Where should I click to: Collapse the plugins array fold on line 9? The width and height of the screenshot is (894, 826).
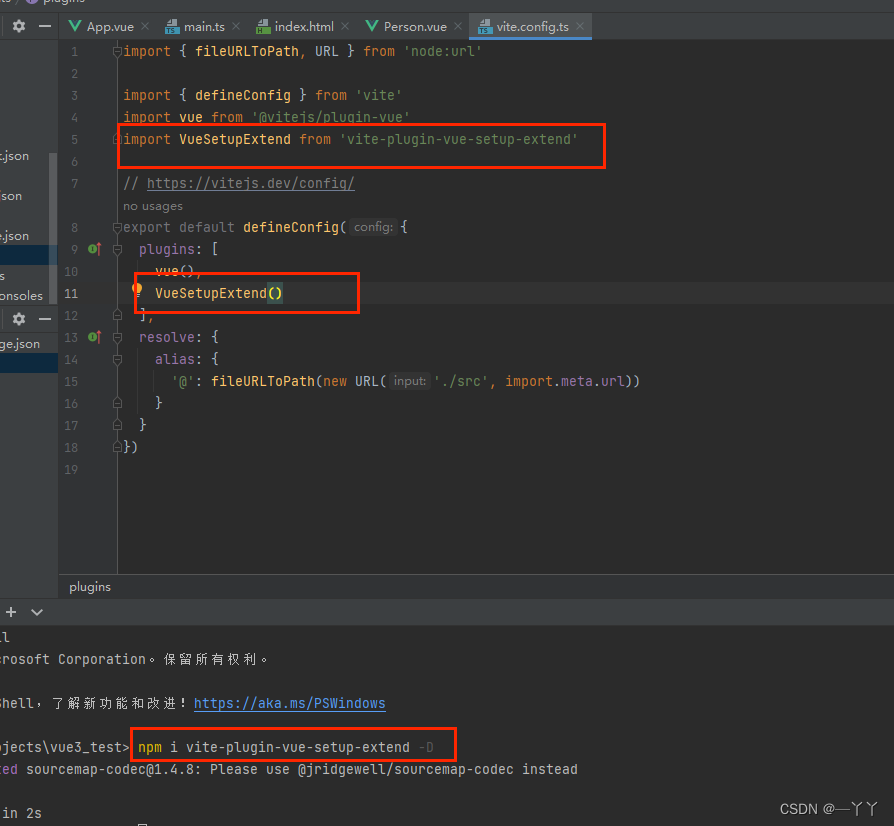tap(117, 249)
